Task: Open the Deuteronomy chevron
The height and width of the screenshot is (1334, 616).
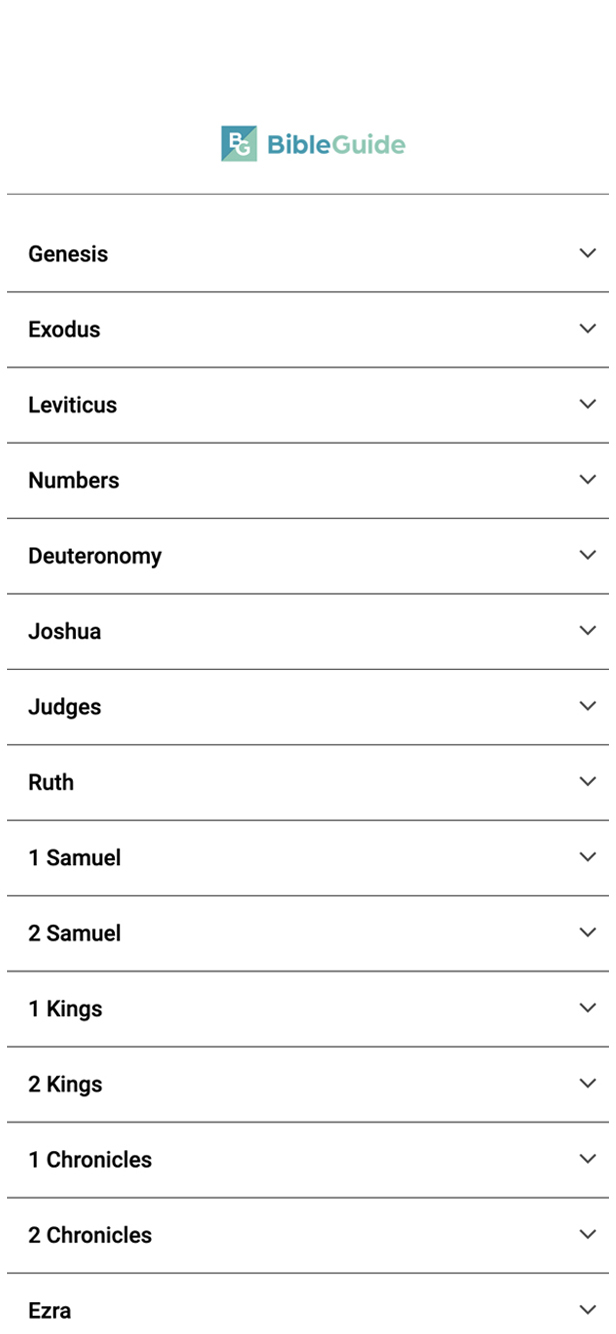Action: (x=588, y=555)
